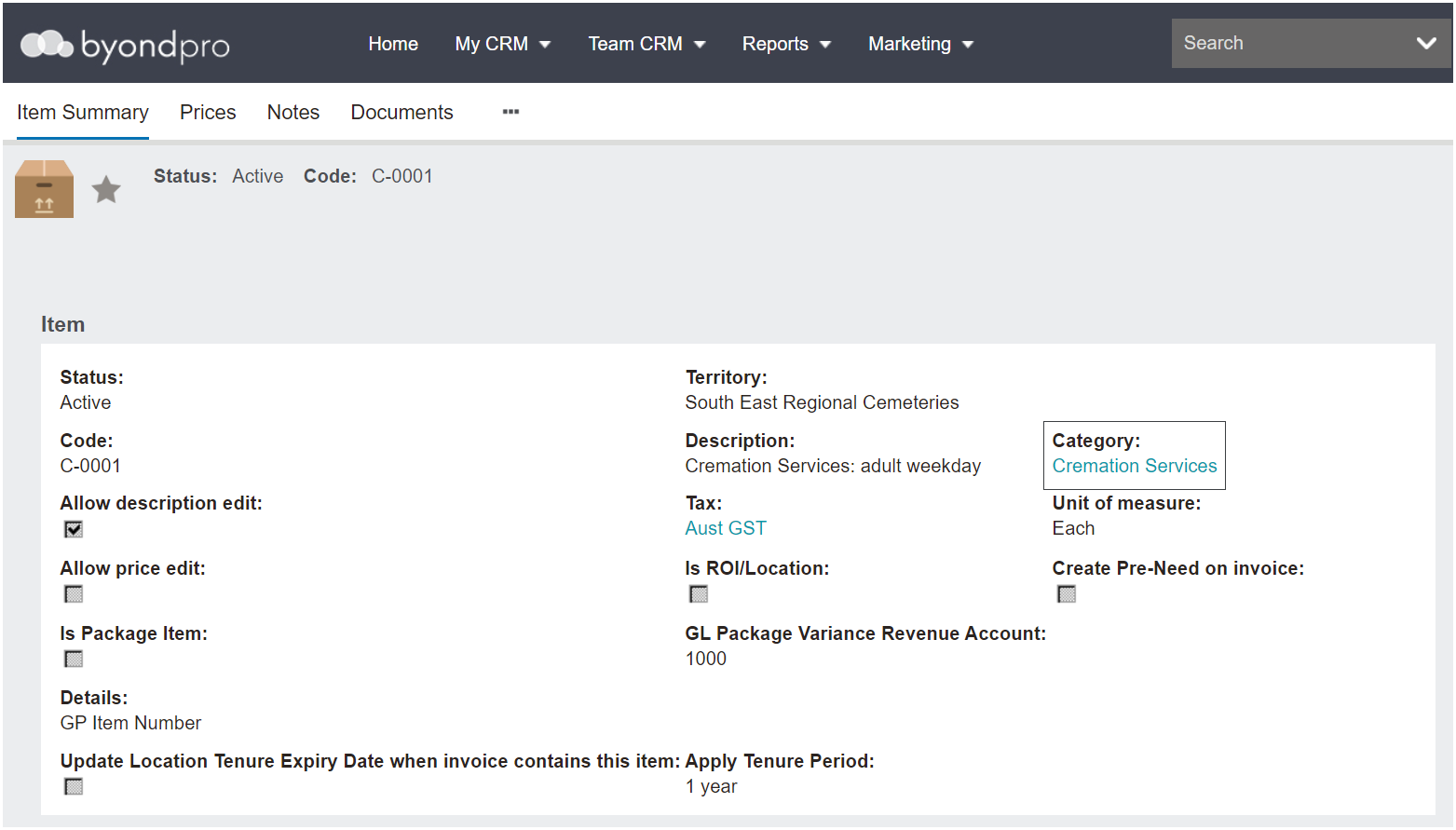Select the territory value 'South East Regional Cemeteries'
Screen dimensions: 1456x830
(x=822, y=402)
